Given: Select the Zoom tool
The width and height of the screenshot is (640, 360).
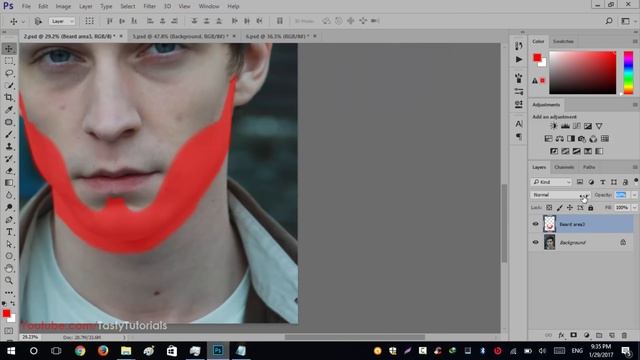Looking at the screenshot, I should point(9,280).
